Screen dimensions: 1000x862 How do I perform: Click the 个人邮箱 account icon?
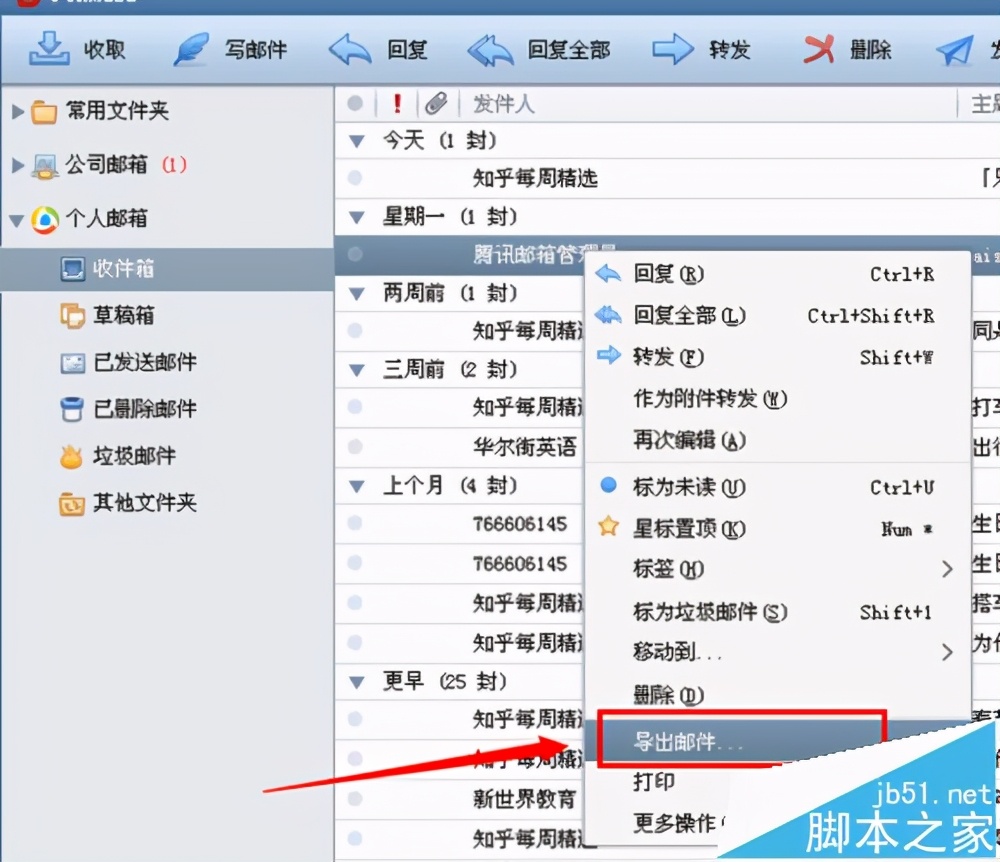45,219
